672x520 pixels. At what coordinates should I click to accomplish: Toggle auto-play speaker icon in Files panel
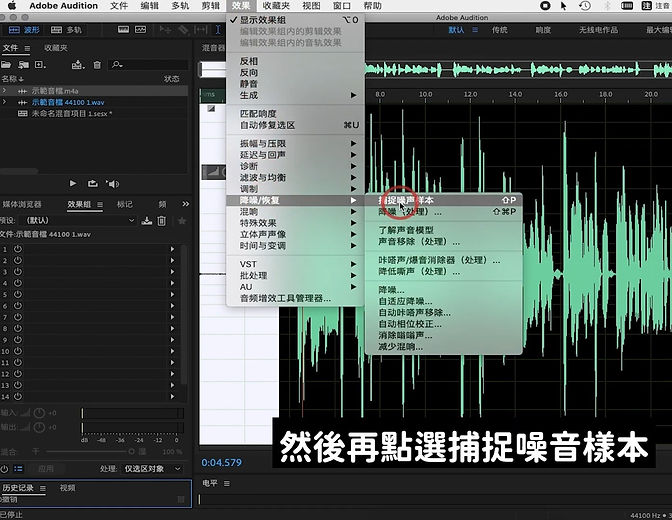point(112,183)
